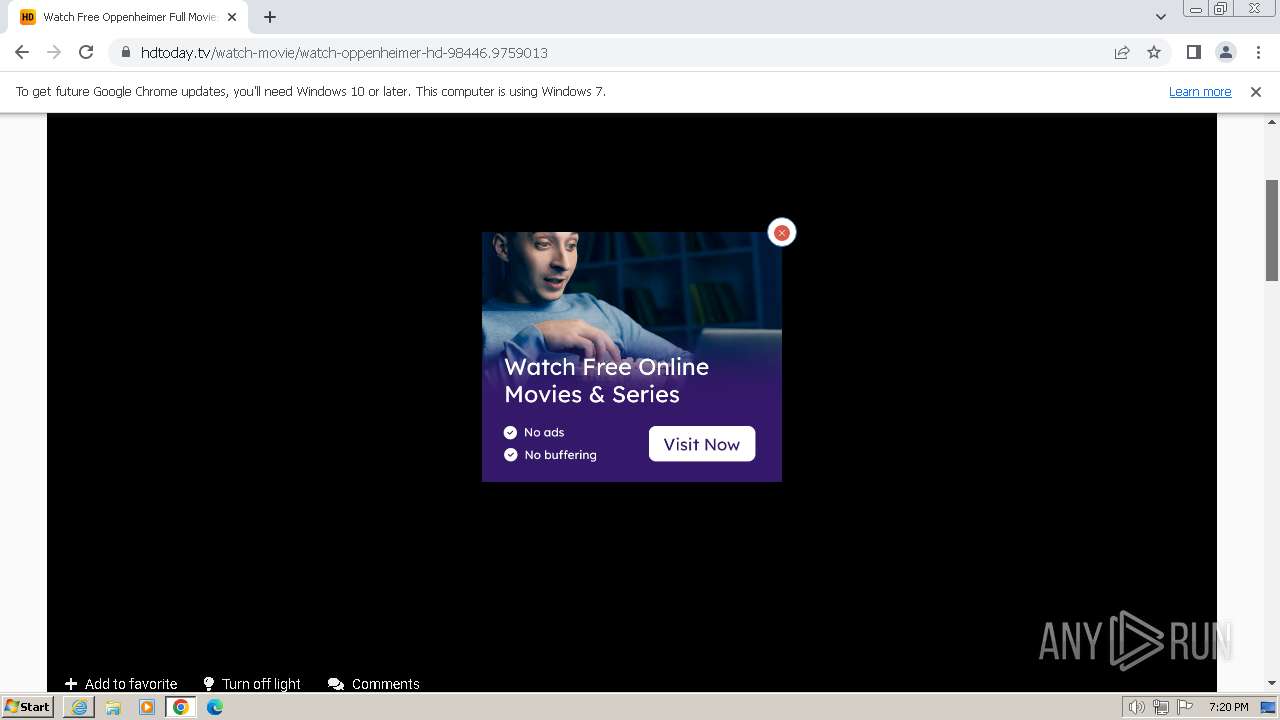Screen dimensions: 1280x720
Task: Open Chrome three-dot menu
Action: coord(1258,52)
